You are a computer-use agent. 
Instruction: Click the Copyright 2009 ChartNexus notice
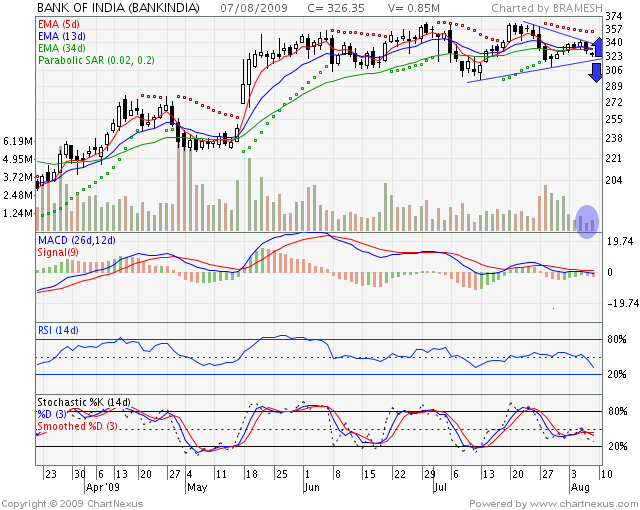point(73,504)
